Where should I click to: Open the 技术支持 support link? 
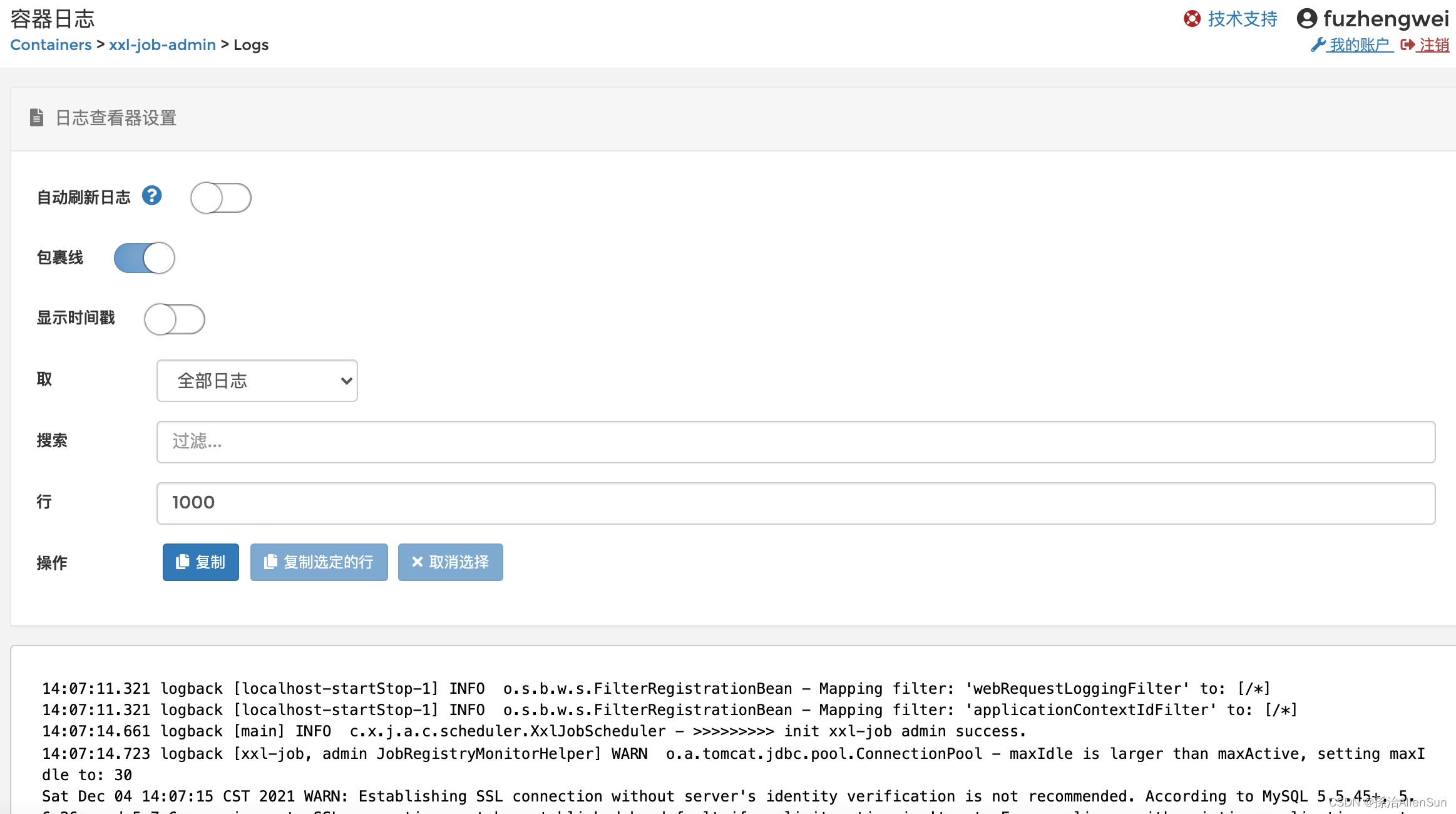click(x=1242, y=19)
